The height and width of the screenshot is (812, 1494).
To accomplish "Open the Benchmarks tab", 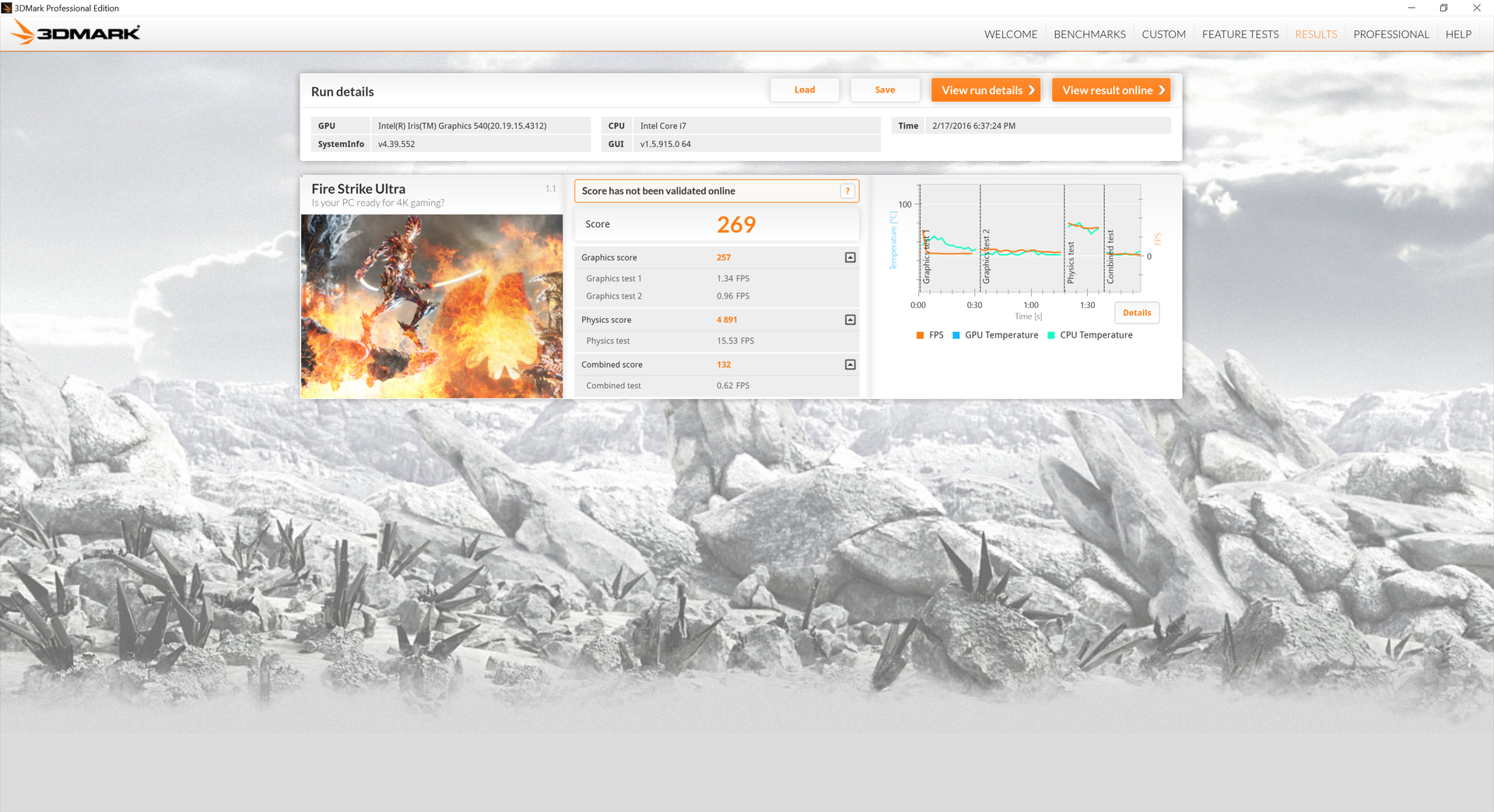I will [1089, 34].
